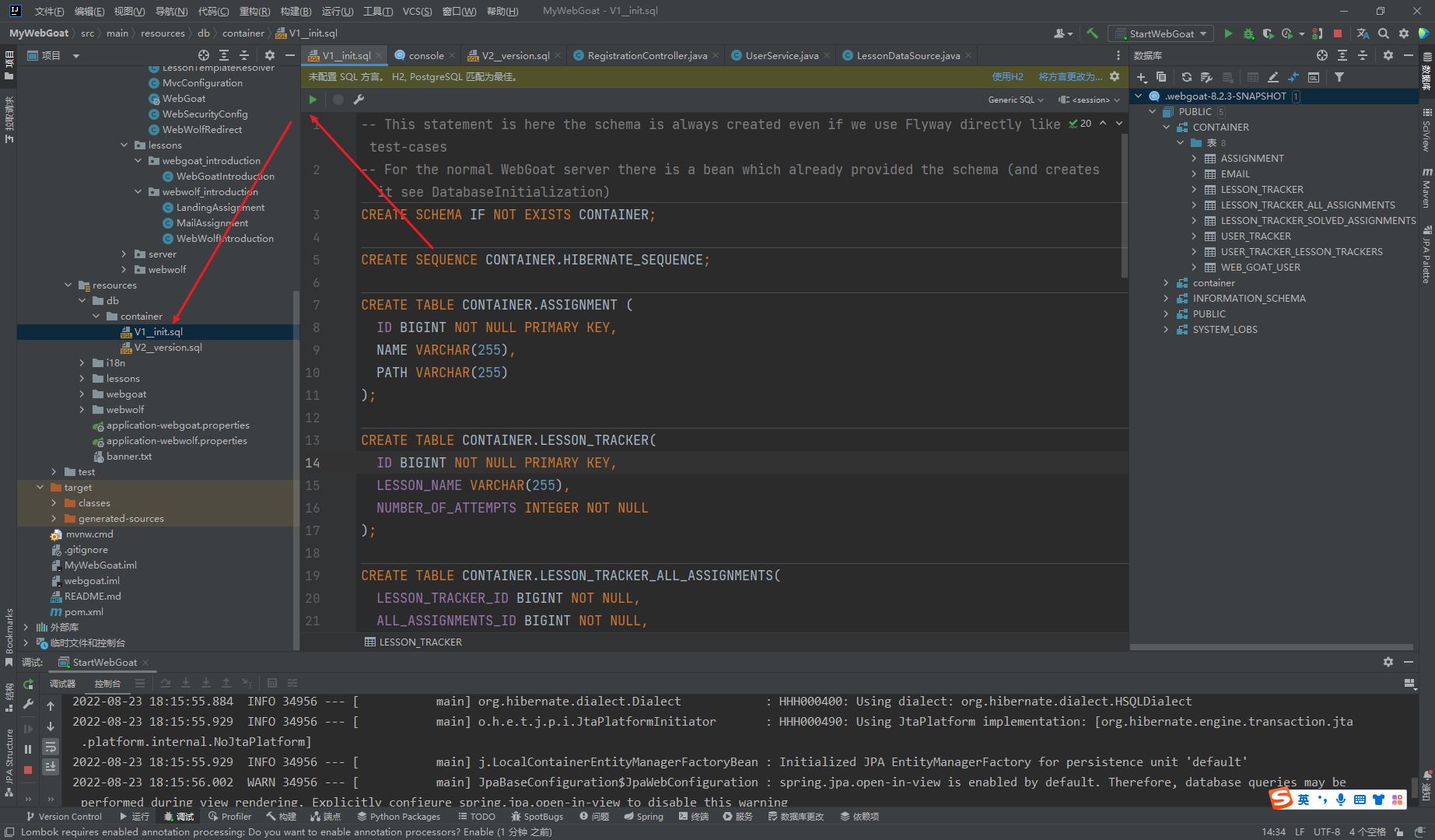Switch to UserService.java editor tab
Image resolution: width=1435 pixels, height=840 pixels.
tap(782, 55)
